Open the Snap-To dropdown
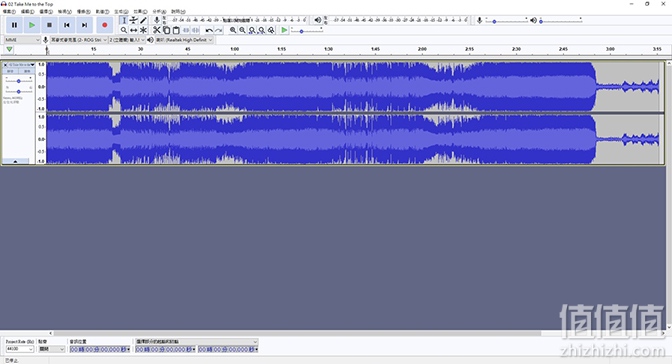 (51, 349)
